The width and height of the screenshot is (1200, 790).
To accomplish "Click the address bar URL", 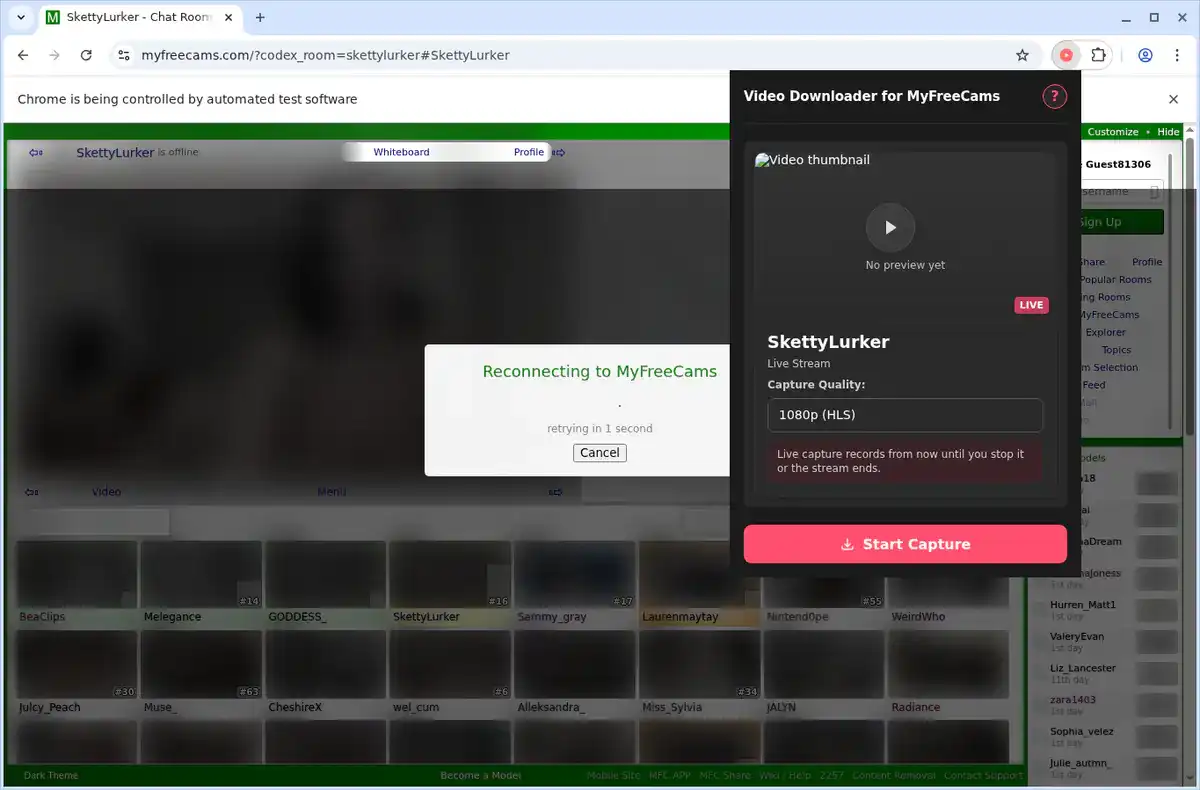I will pyautogui.click(x=325, y=55).
